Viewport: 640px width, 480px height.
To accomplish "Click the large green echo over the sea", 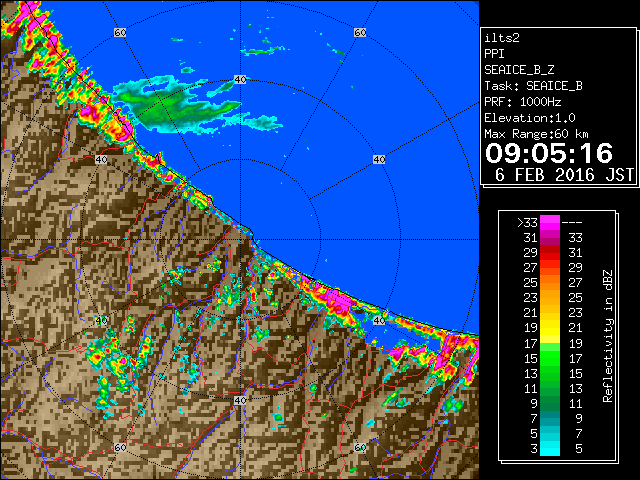I will 176,104.
